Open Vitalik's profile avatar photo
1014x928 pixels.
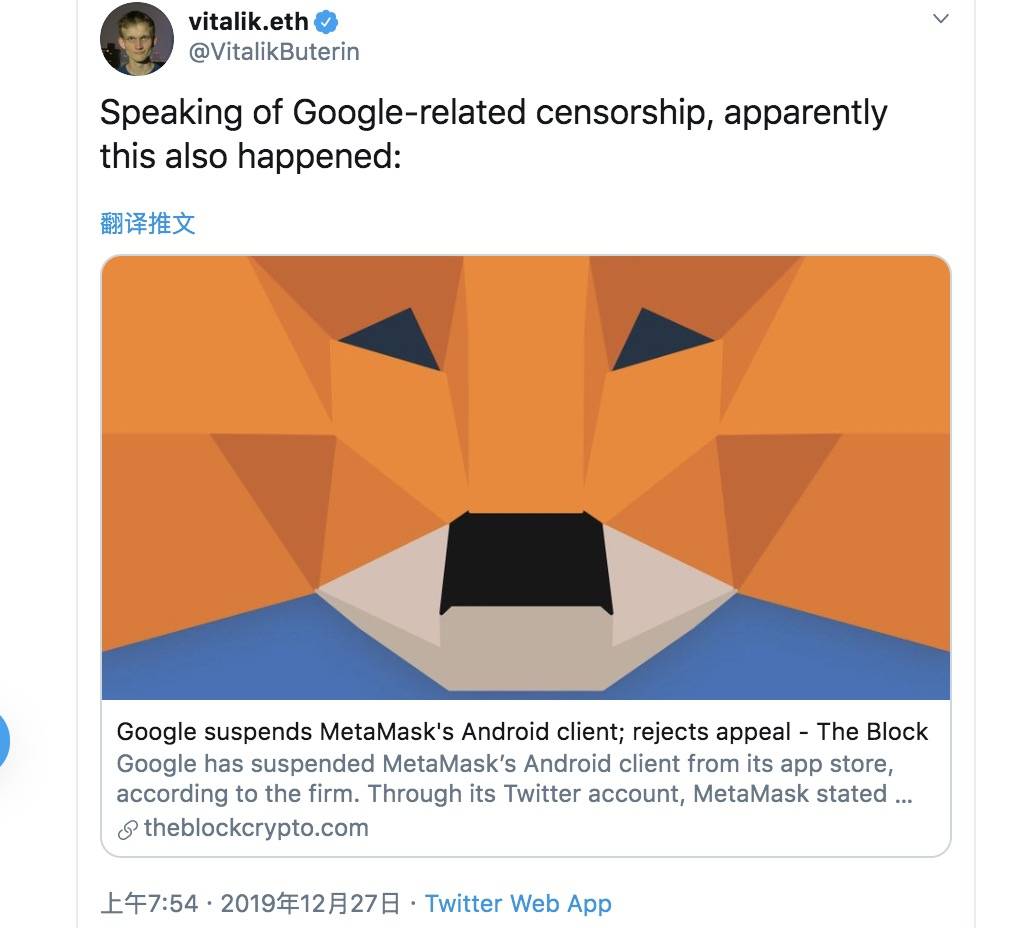(x=136, y=39)
